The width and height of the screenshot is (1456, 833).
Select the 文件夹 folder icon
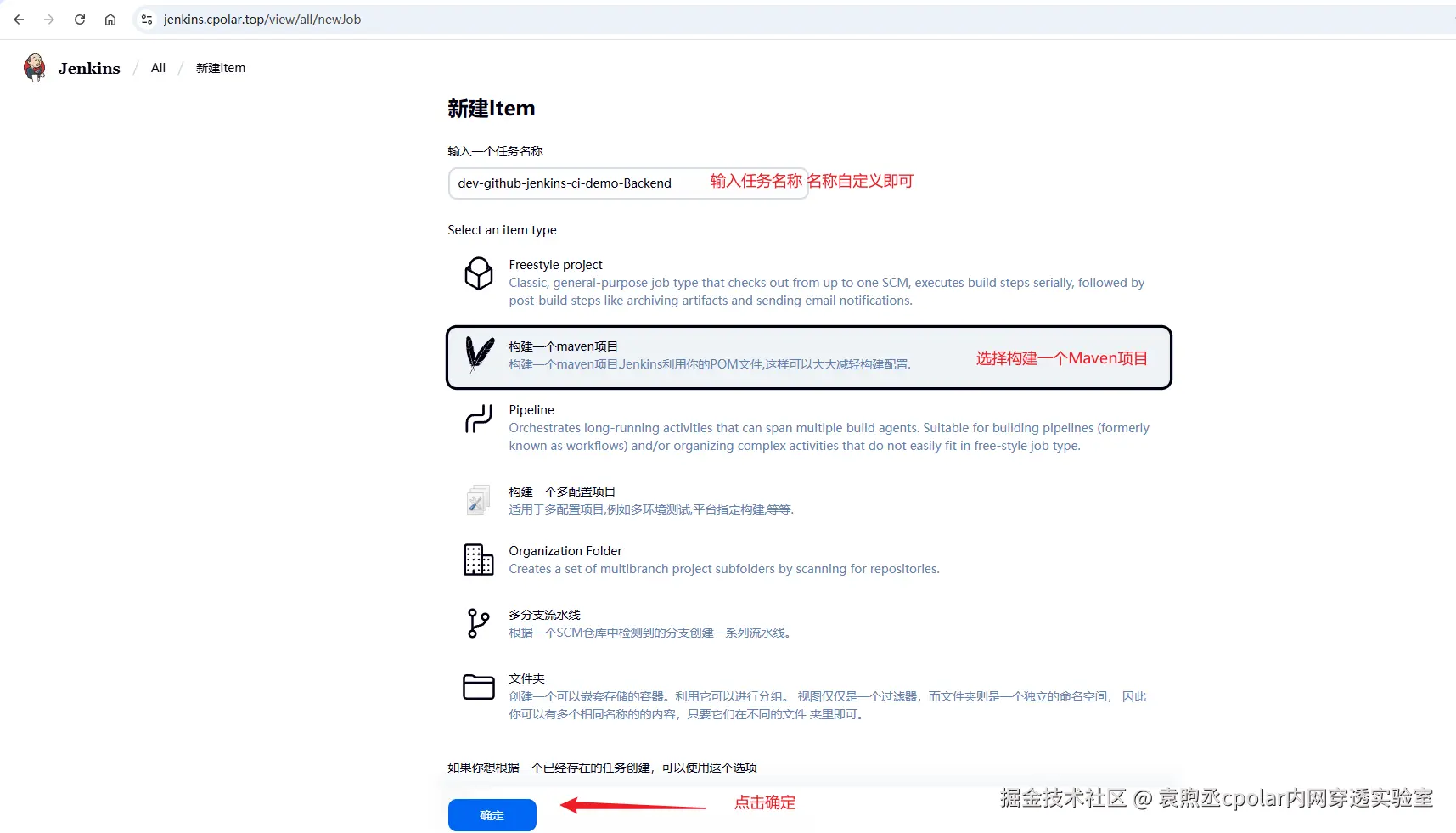pos(479,687)
